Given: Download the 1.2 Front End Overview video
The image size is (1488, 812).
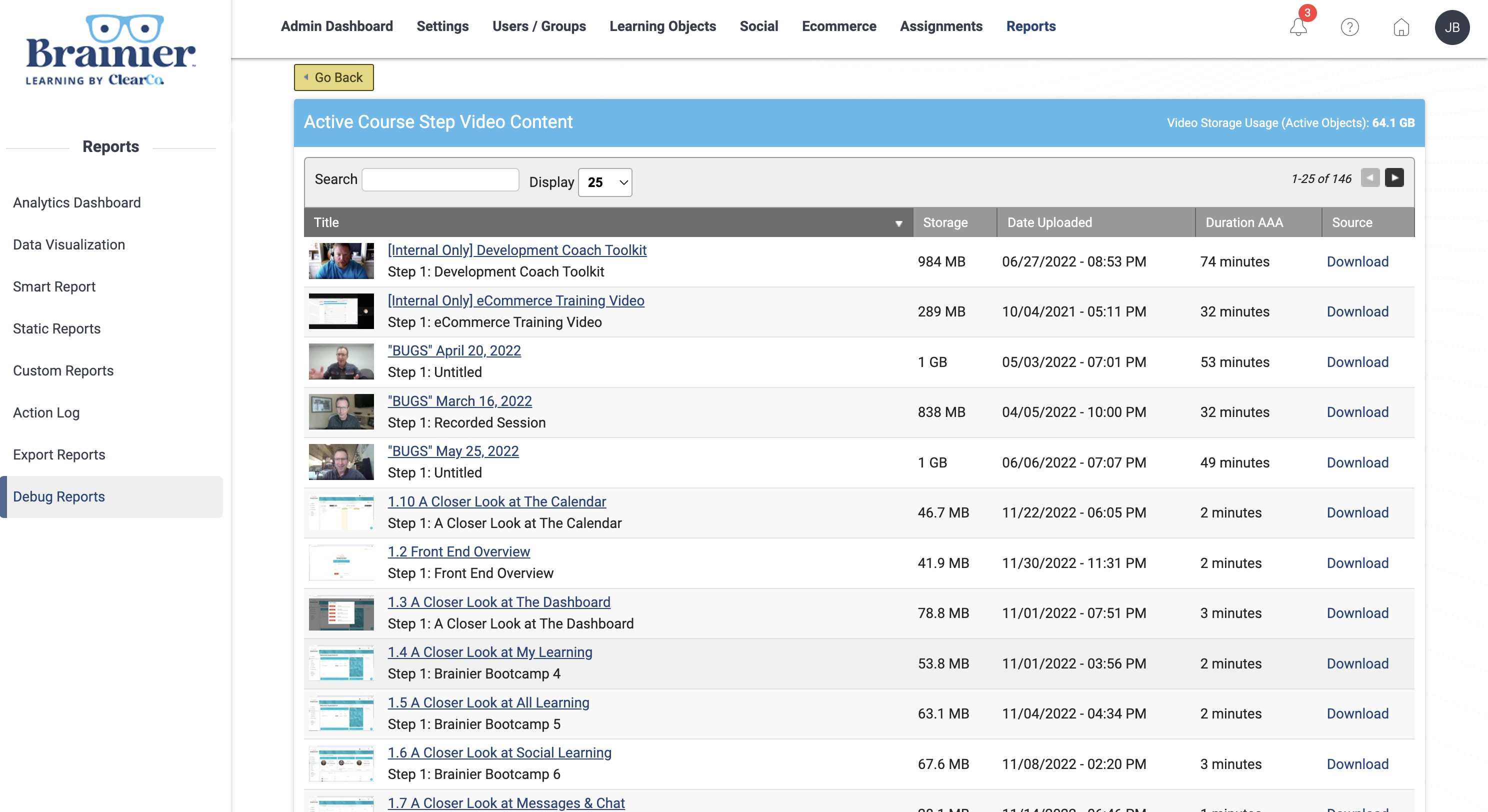Looking at the screenshot, I should (x=1357, y=563).
